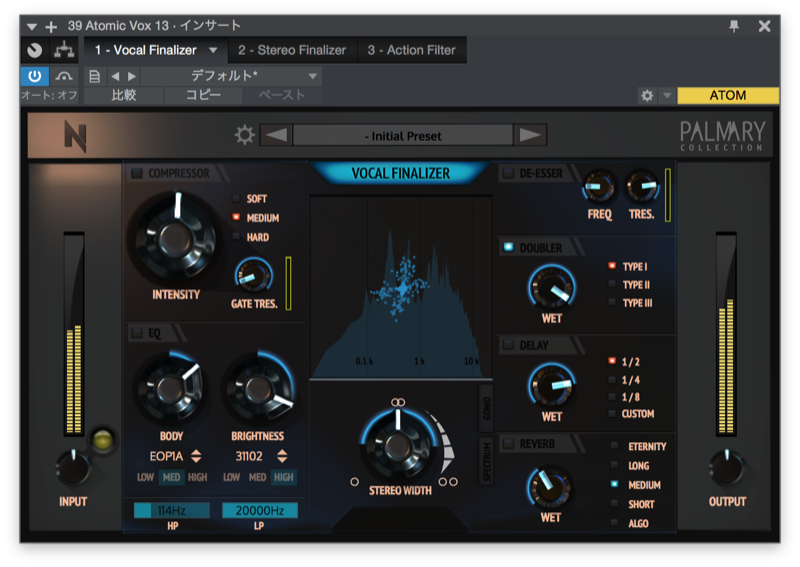Image resolution: width=800 pixels, height=567 pixels.
Task: Change the BRIGHTNESS EQ model stepper arrows
Action: (x=282, y=456)
